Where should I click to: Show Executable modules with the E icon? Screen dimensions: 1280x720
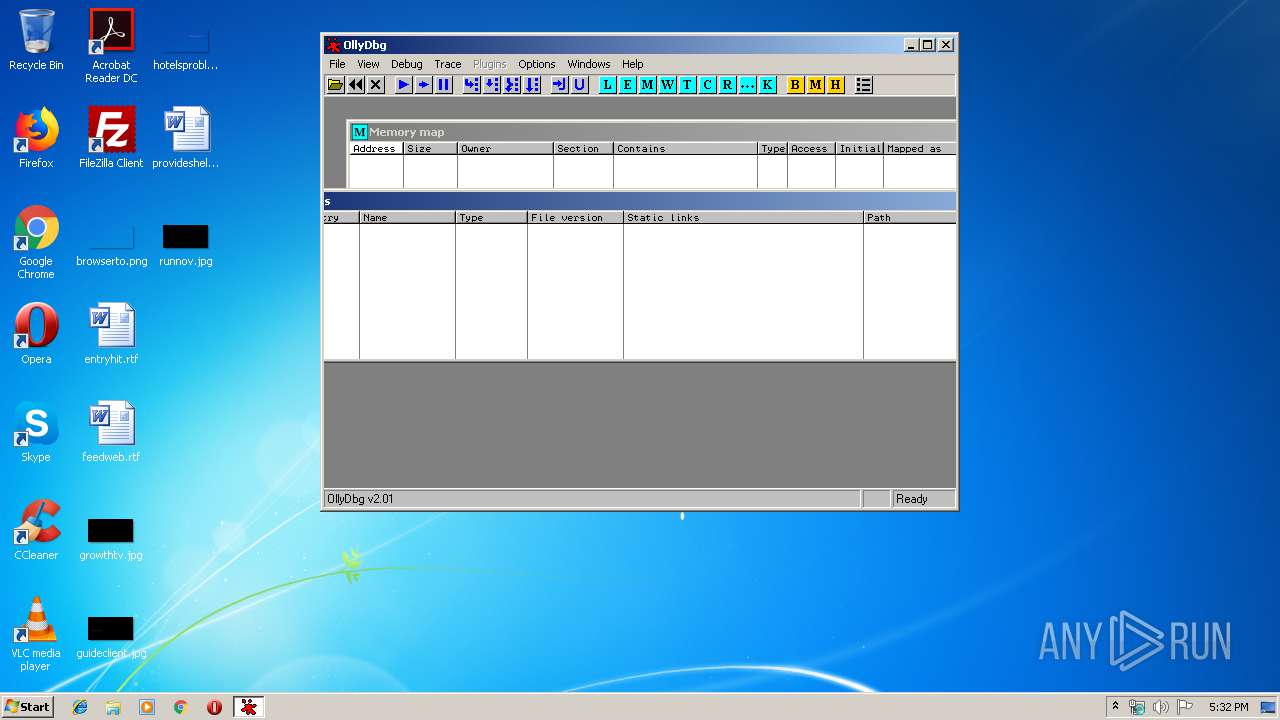[628, 85]
